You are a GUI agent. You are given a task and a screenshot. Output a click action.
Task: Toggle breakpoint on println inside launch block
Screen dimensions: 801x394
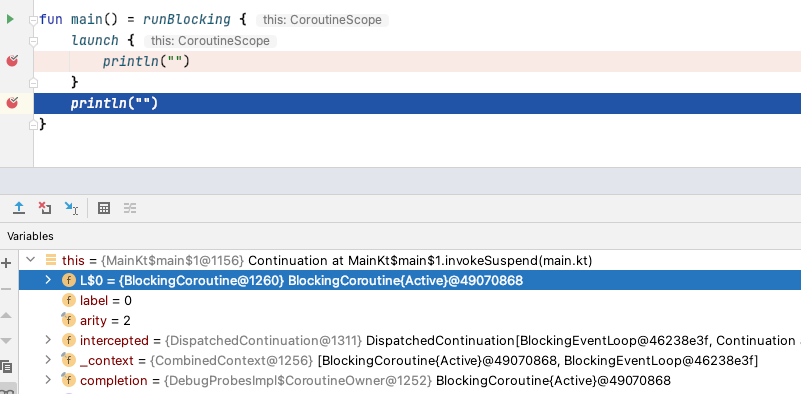(x=12, y=61)
